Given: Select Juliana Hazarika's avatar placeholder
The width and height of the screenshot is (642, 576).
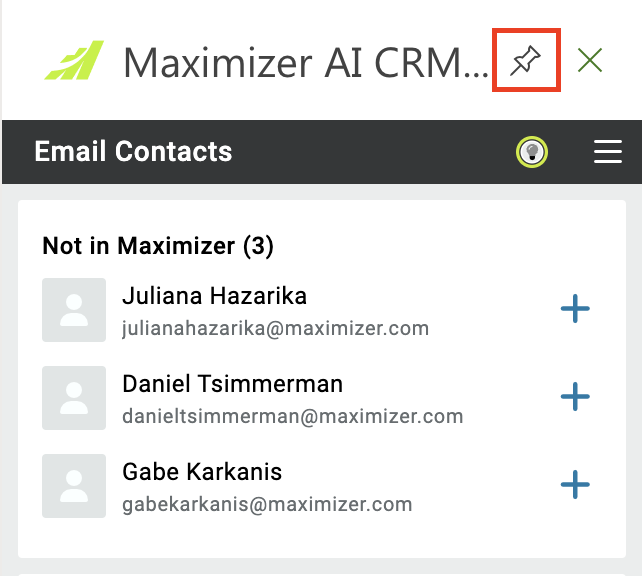Looking at the screenshot, I should tap(74, 310).
